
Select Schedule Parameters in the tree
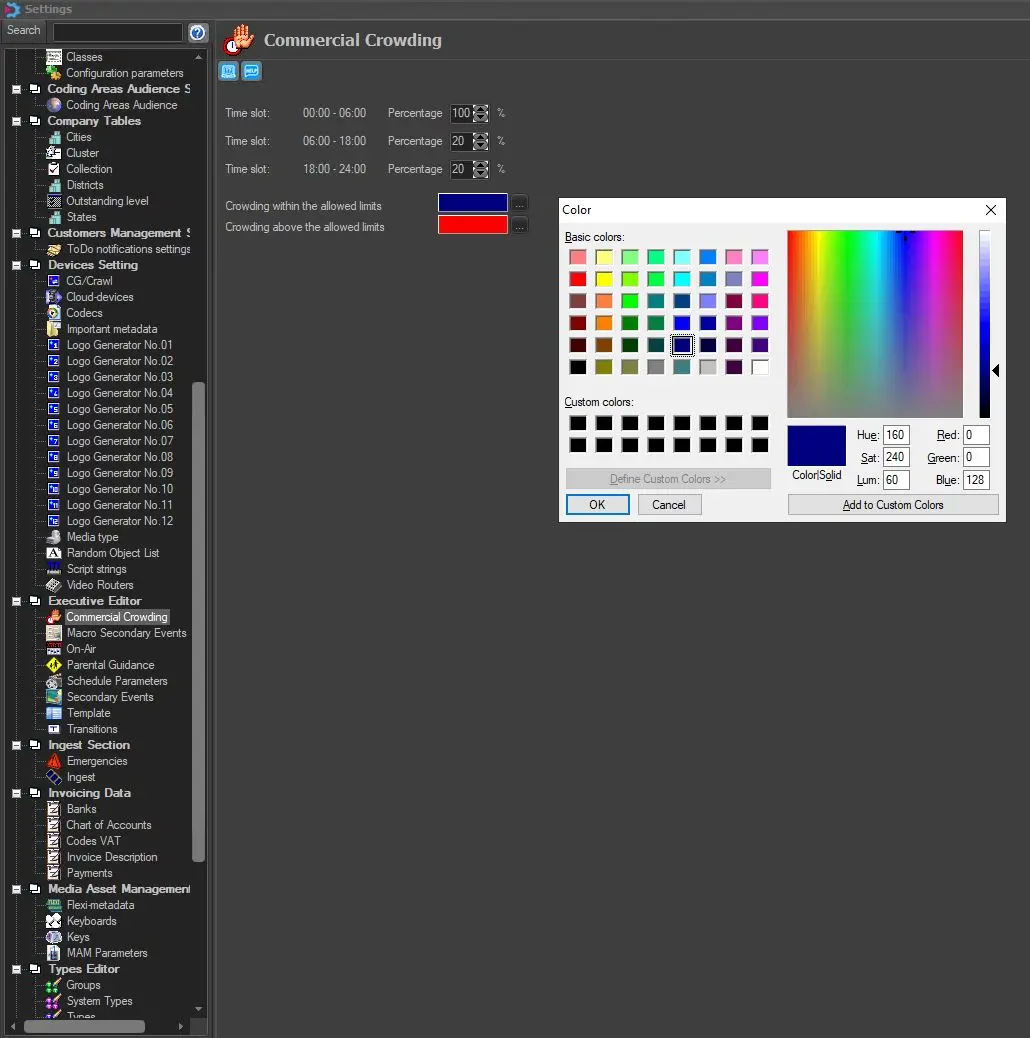click(116, 681)
